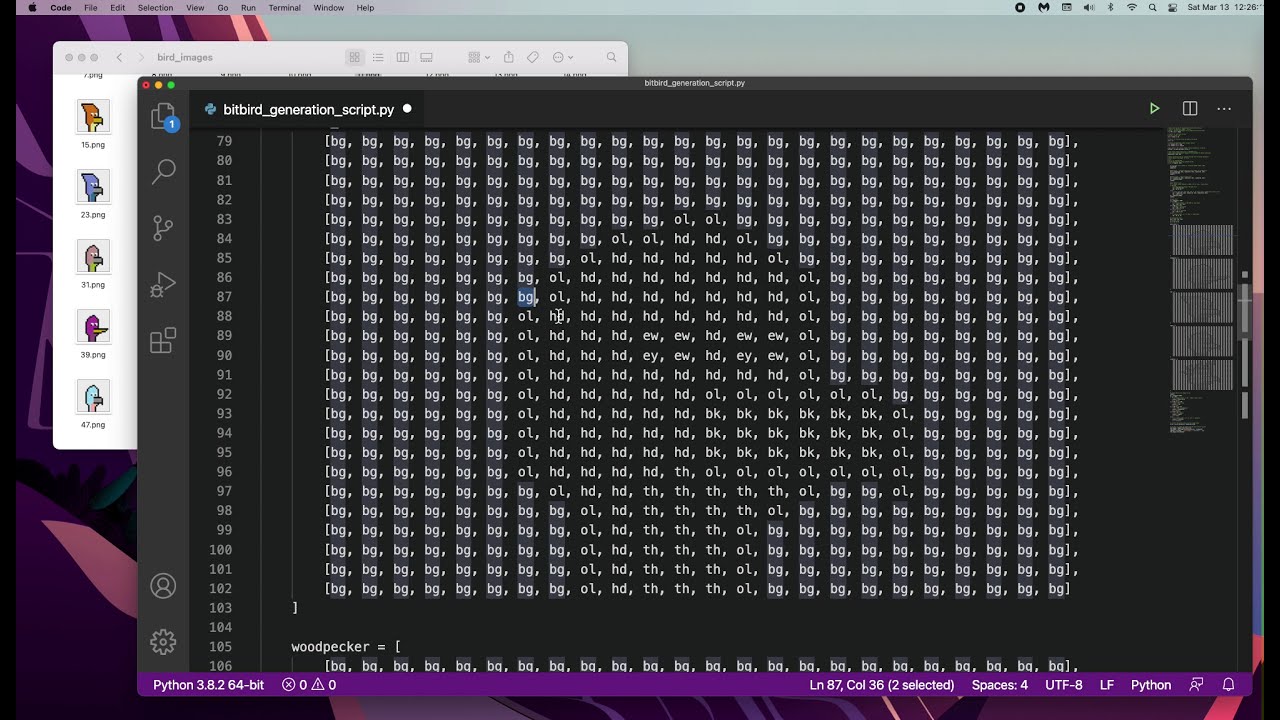Open Control Center in the menu bar
1280x720 pixels.
click(x=1172, y=7)
